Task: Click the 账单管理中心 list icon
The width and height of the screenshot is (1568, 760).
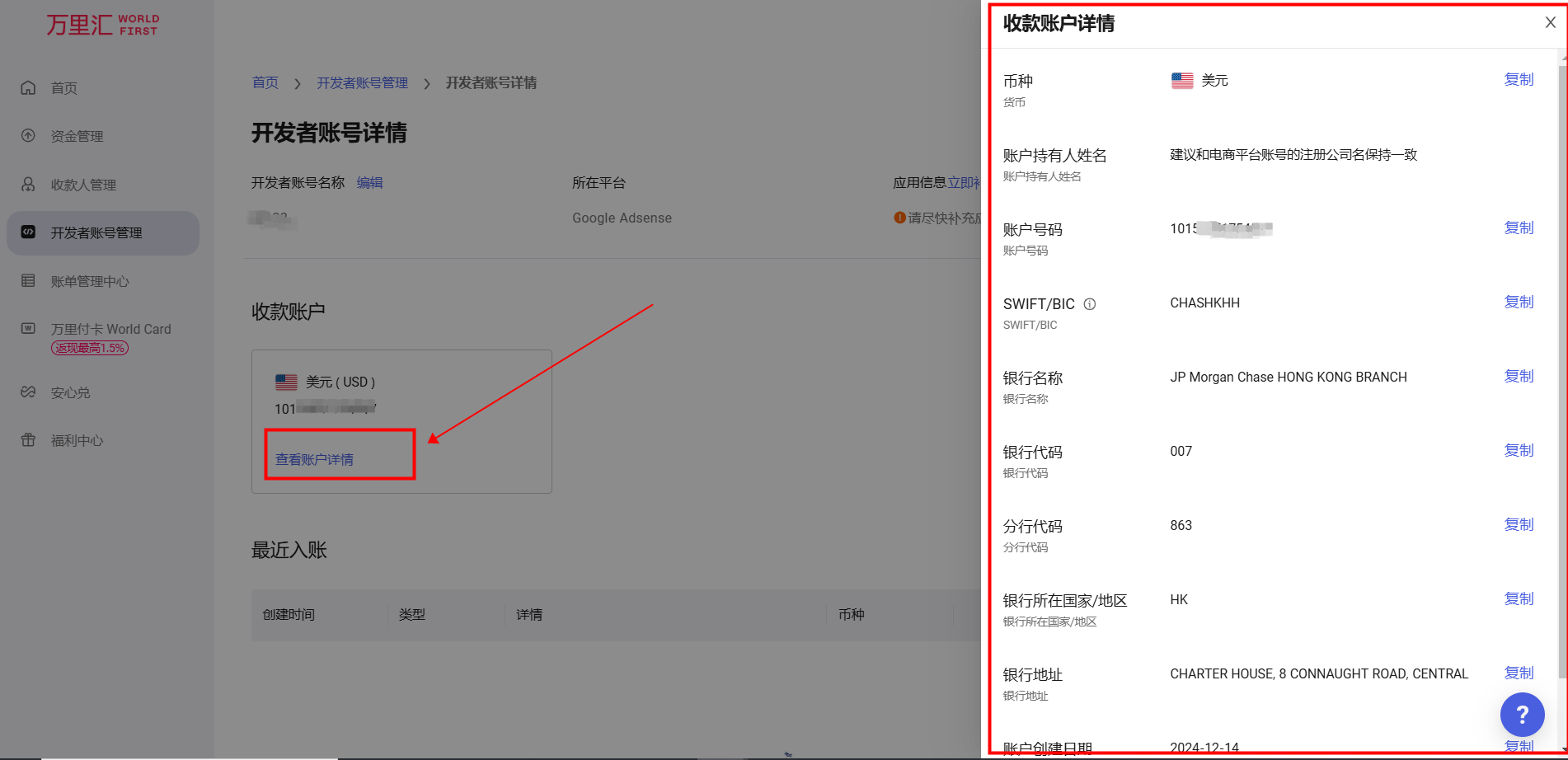Action: [x=28, y=281]
